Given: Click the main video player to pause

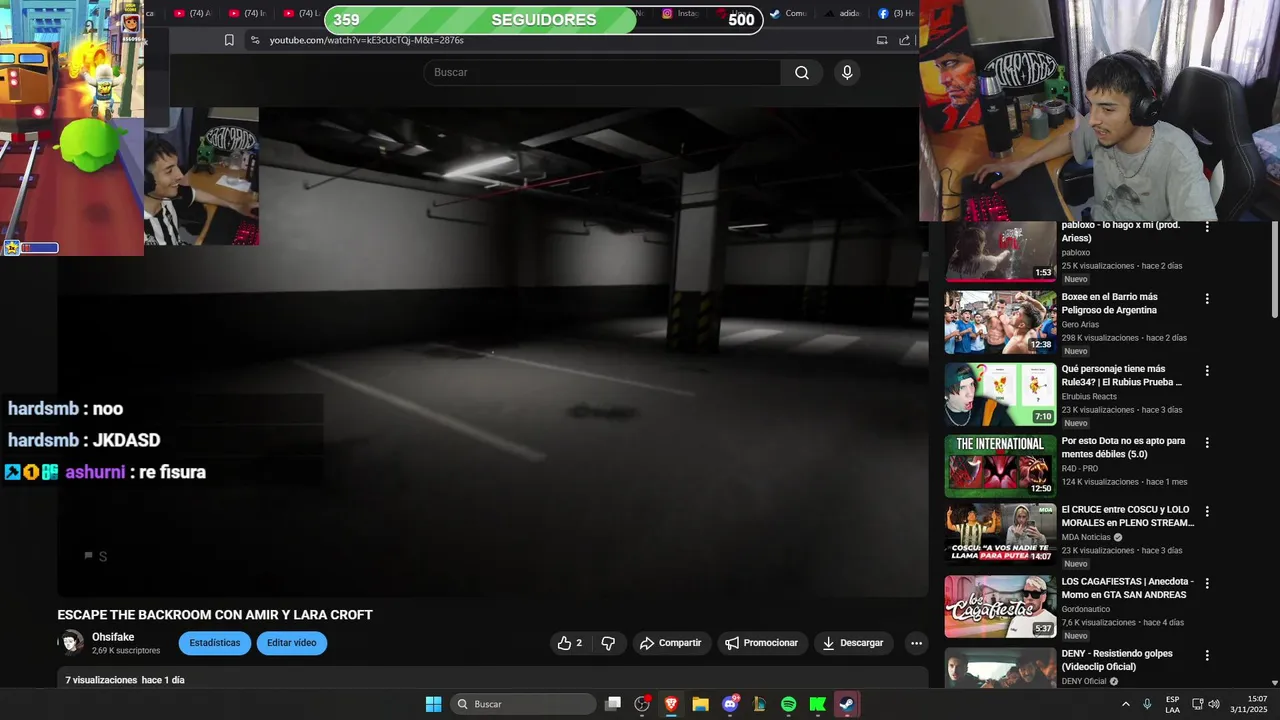Looking at the screenshot, I should [493, 352].
